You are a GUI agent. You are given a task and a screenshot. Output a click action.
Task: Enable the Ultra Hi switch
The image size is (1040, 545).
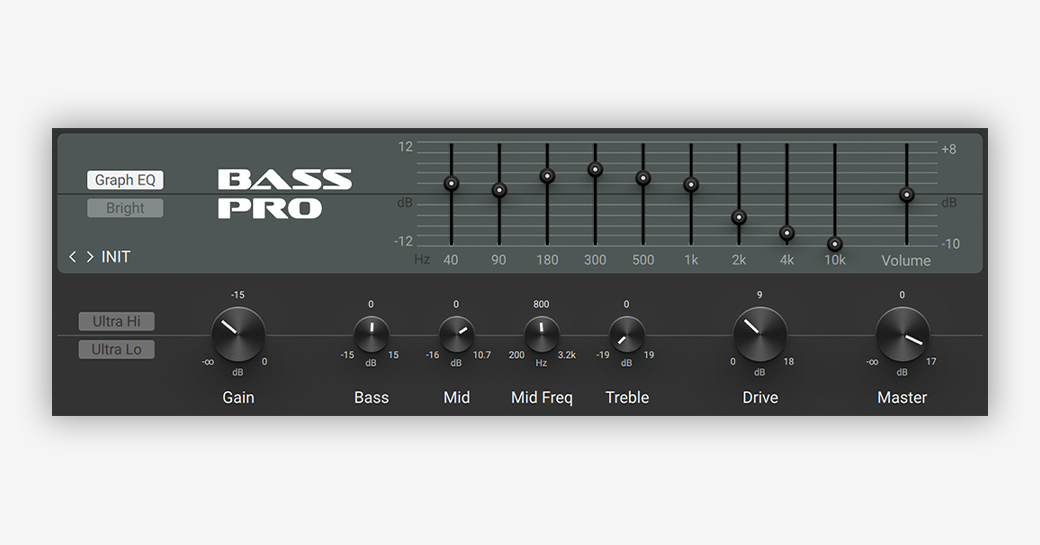point(117,322)
